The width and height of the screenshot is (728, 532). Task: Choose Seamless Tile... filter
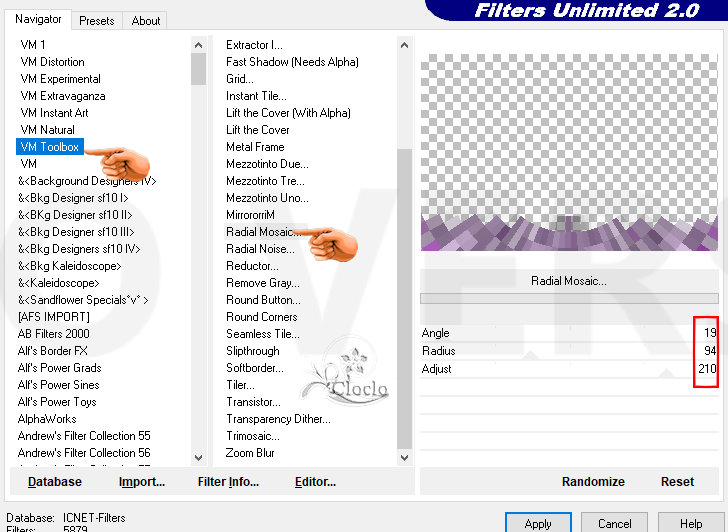point(263,334)
